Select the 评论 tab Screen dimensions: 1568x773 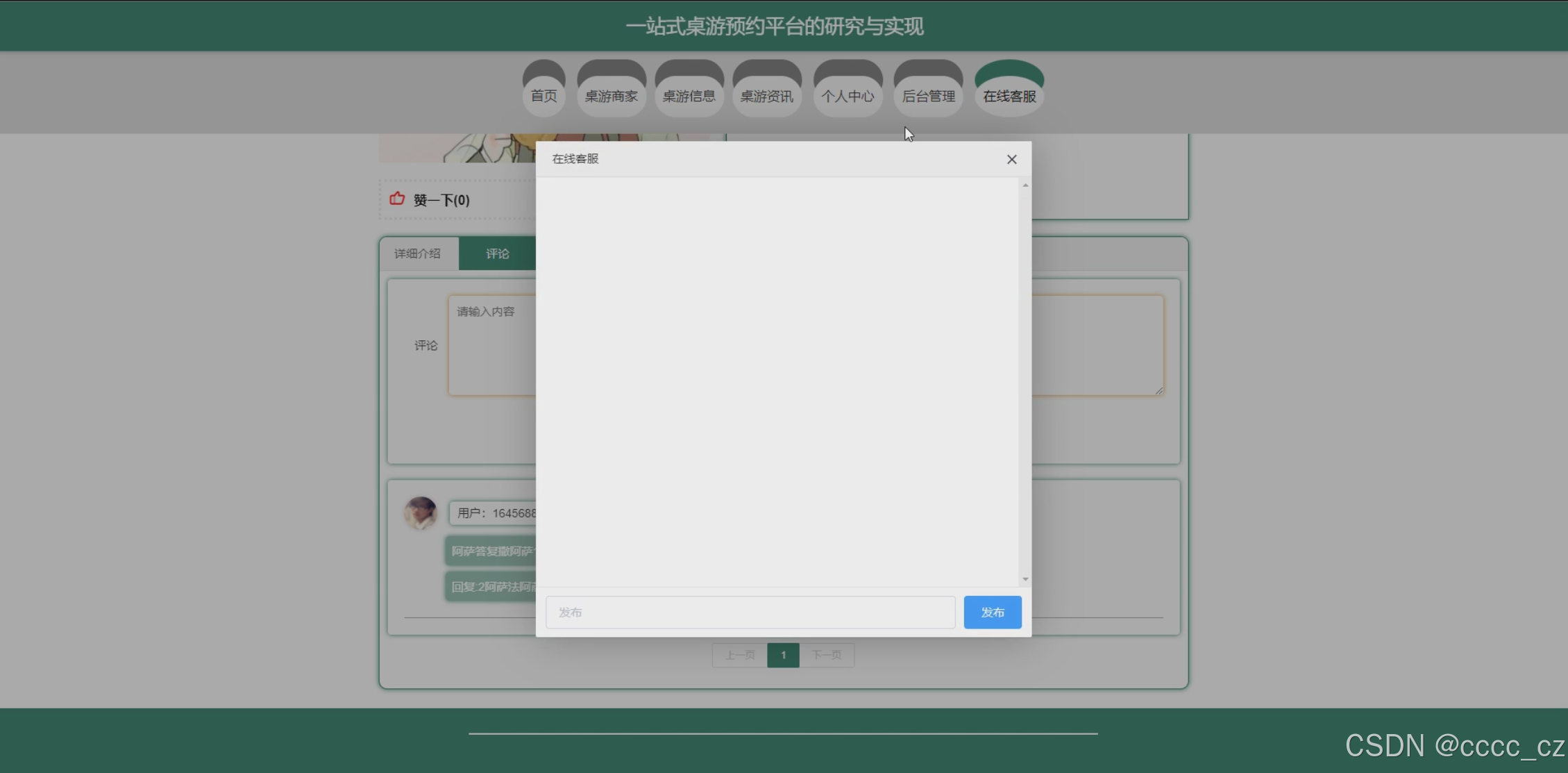click(x=497, y=253)
